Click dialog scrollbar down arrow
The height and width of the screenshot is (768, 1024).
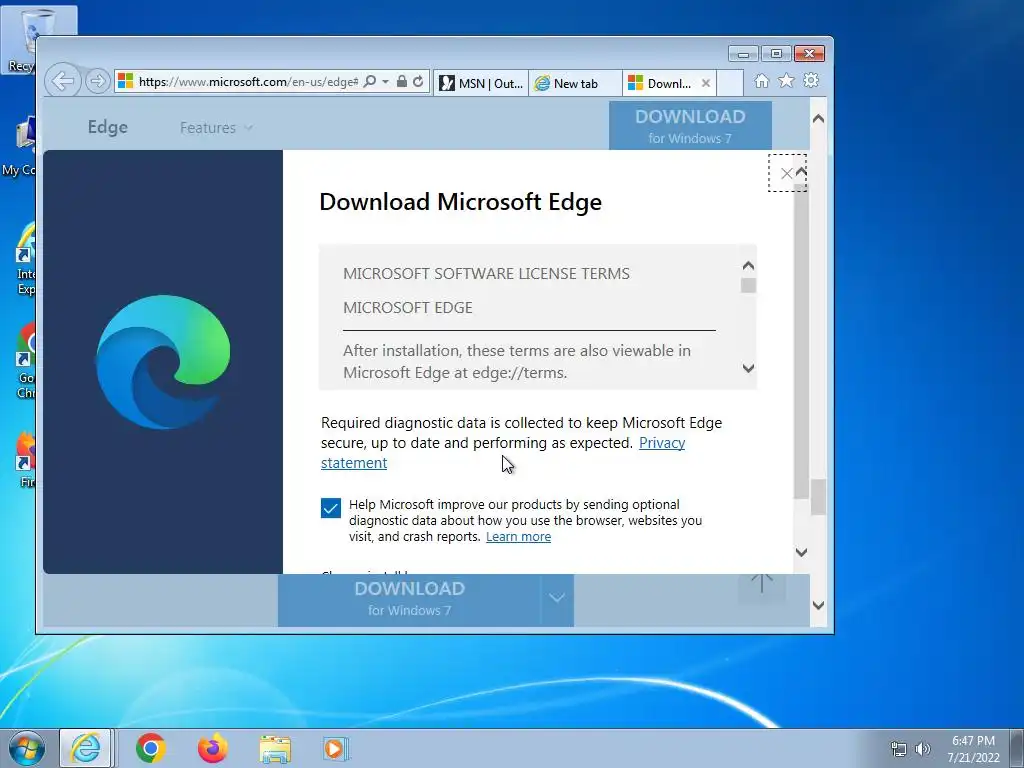coord(802,552)
